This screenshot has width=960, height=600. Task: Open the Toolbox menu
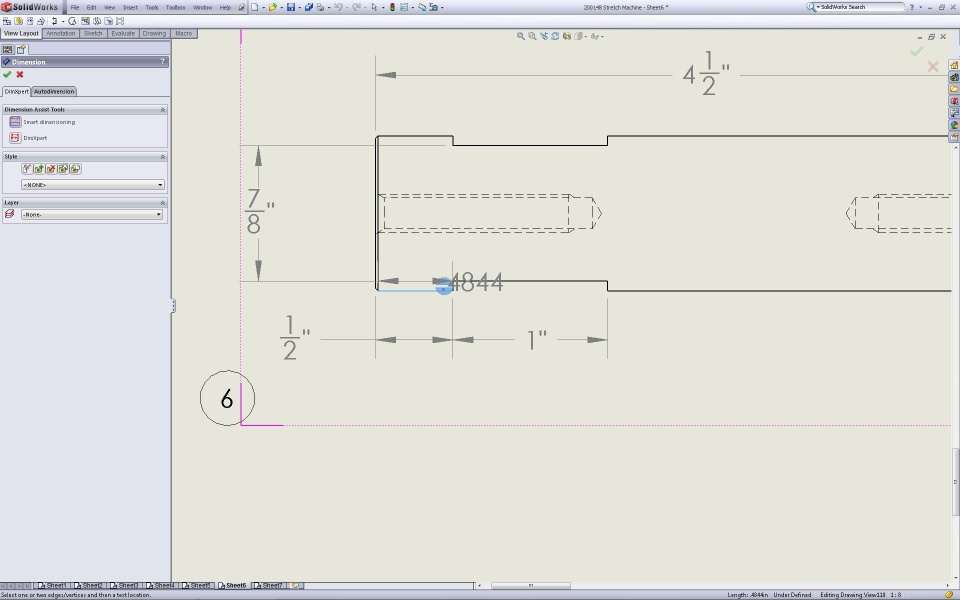point(176,7)
